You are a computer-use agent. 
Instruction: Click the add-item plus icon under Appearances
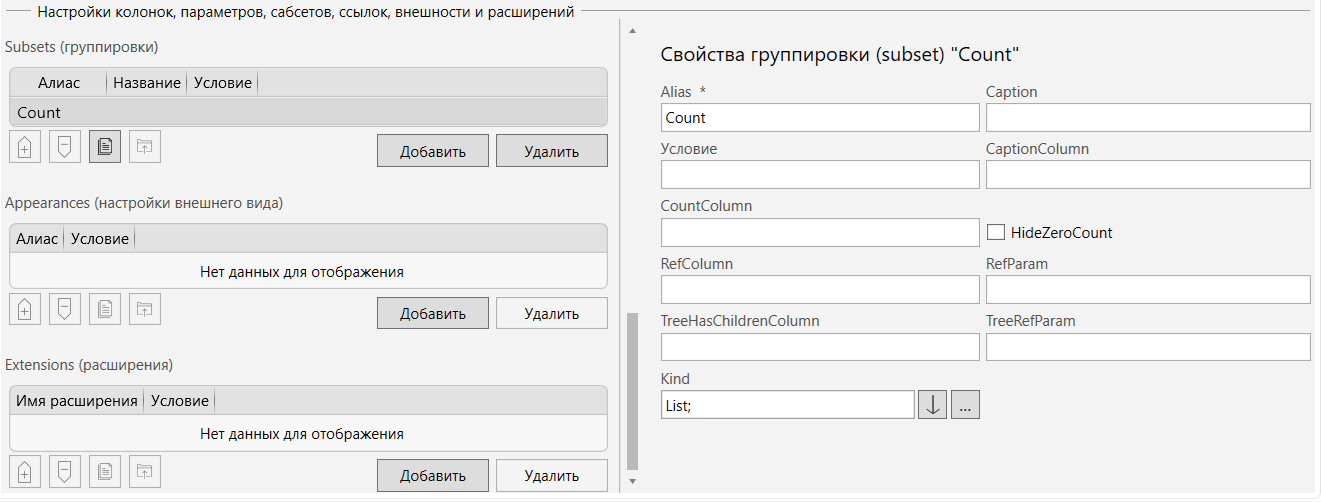[25, 309]
